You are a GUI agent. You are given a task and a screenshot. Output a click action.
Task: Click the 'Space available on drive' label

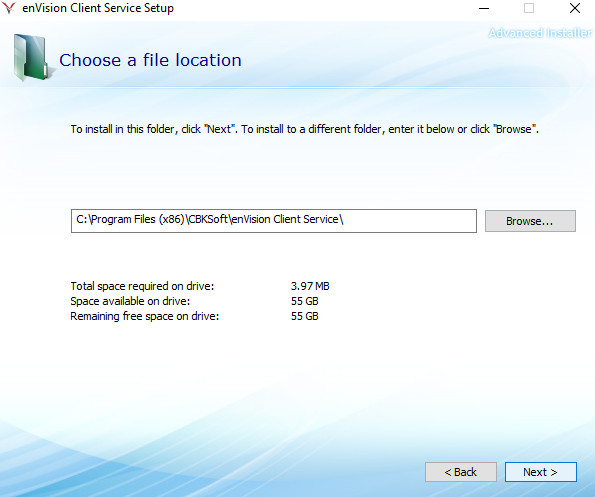point(130,301)
